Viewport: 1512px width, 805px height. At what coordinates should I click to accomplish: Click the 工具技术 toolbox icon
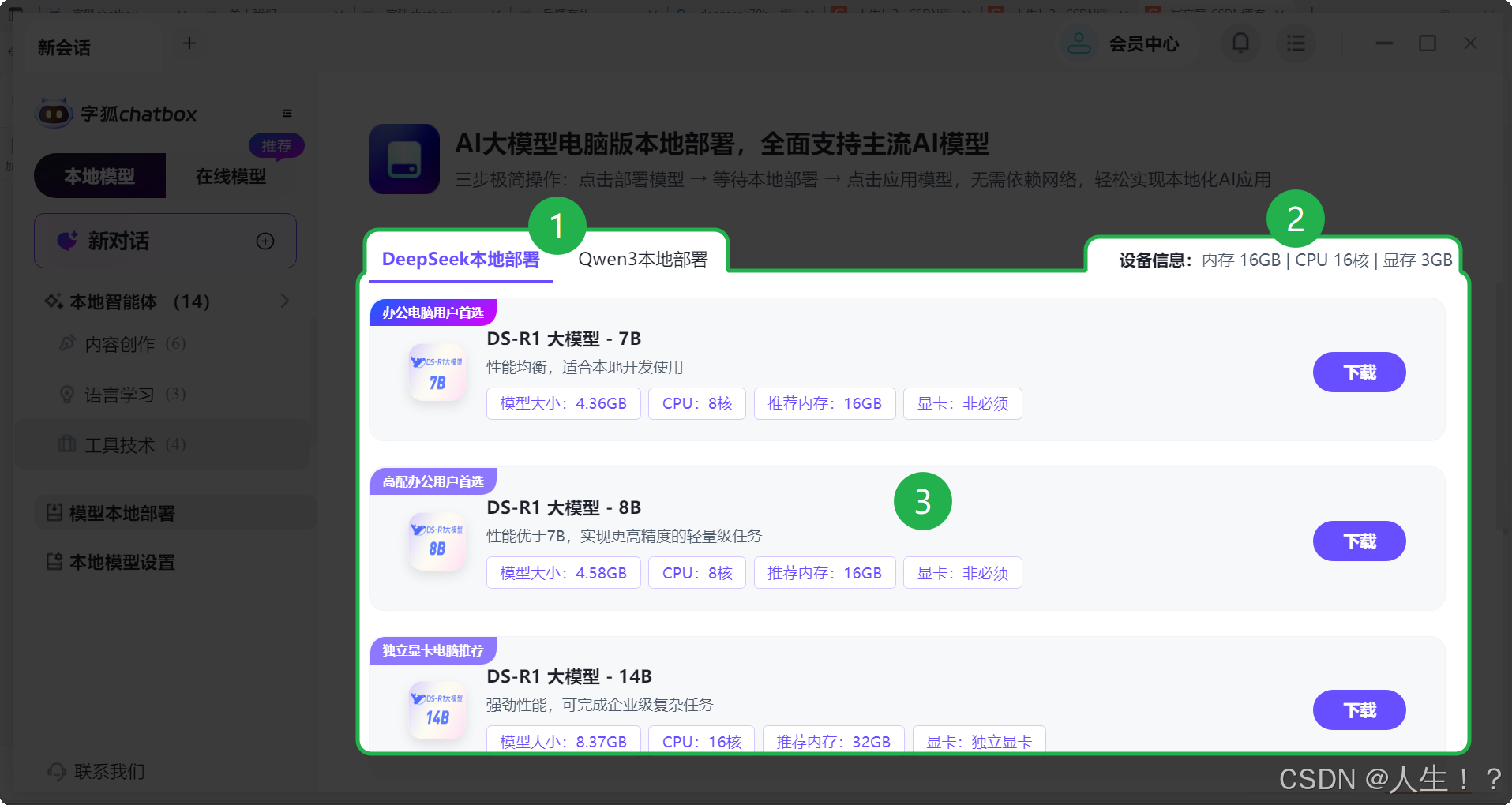pos(68,444)
